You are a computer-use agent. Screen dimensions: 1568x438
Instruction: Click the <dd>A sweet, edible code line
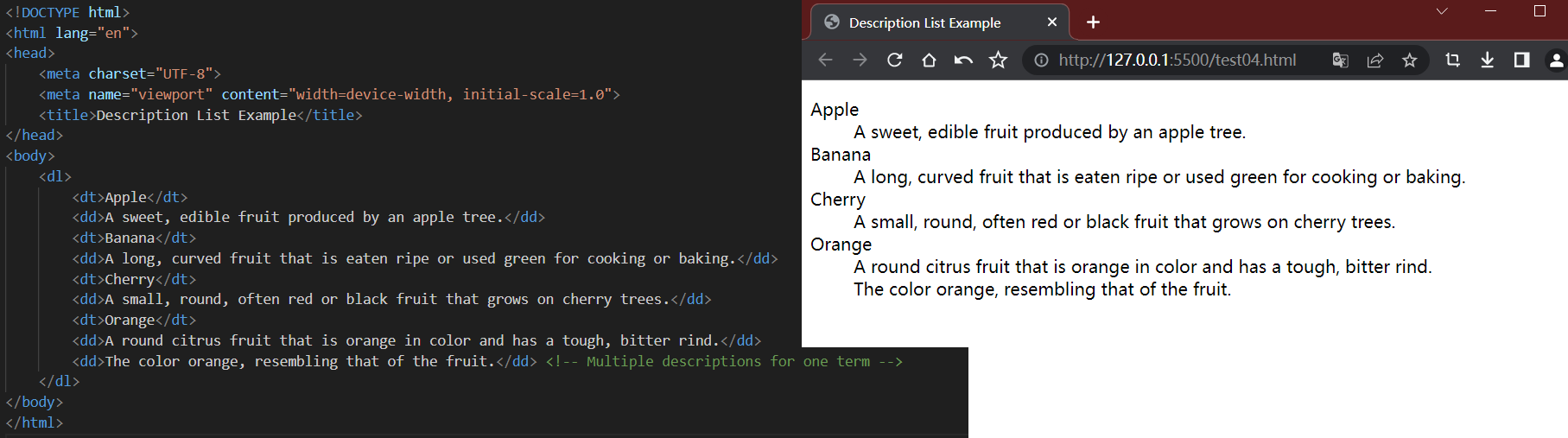308,217
